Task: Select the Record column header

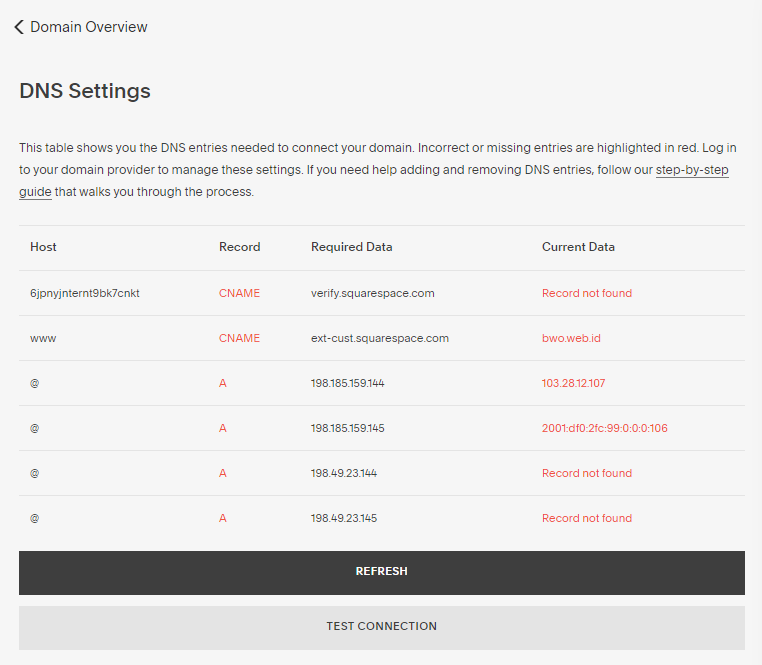Action: point(240,247)
